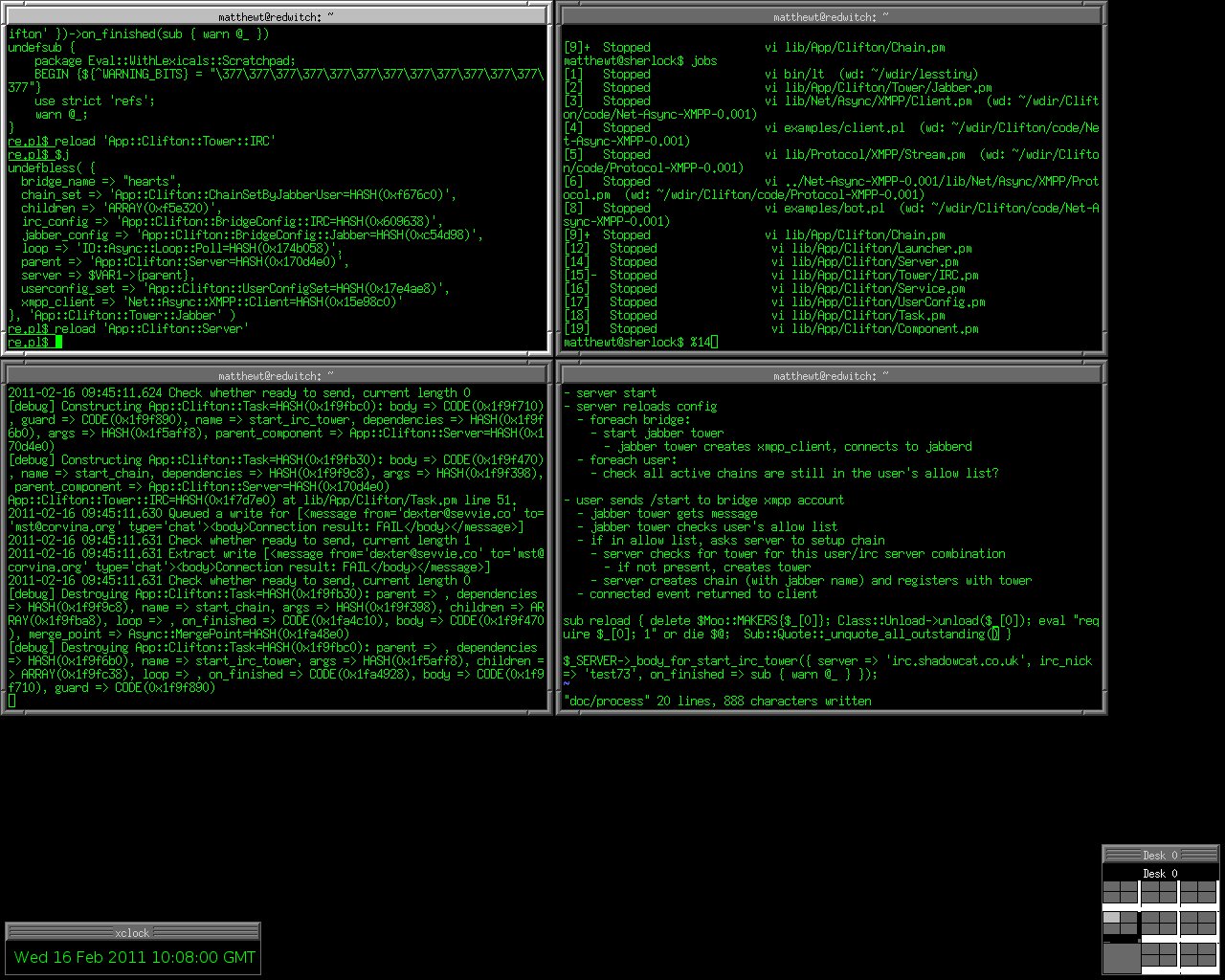Activate title bar of the doc/process vi terminal
The width and height of the screenshot is (1225, 980).
(831, 376)
